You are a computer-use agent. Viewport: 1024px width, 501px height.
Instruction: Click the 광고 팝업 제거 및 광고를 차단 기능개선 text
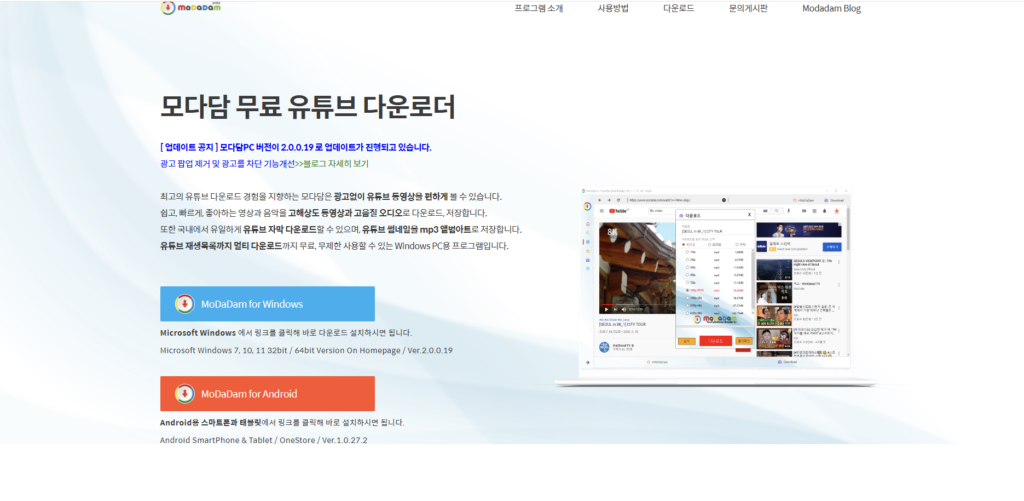pos(227,163)
